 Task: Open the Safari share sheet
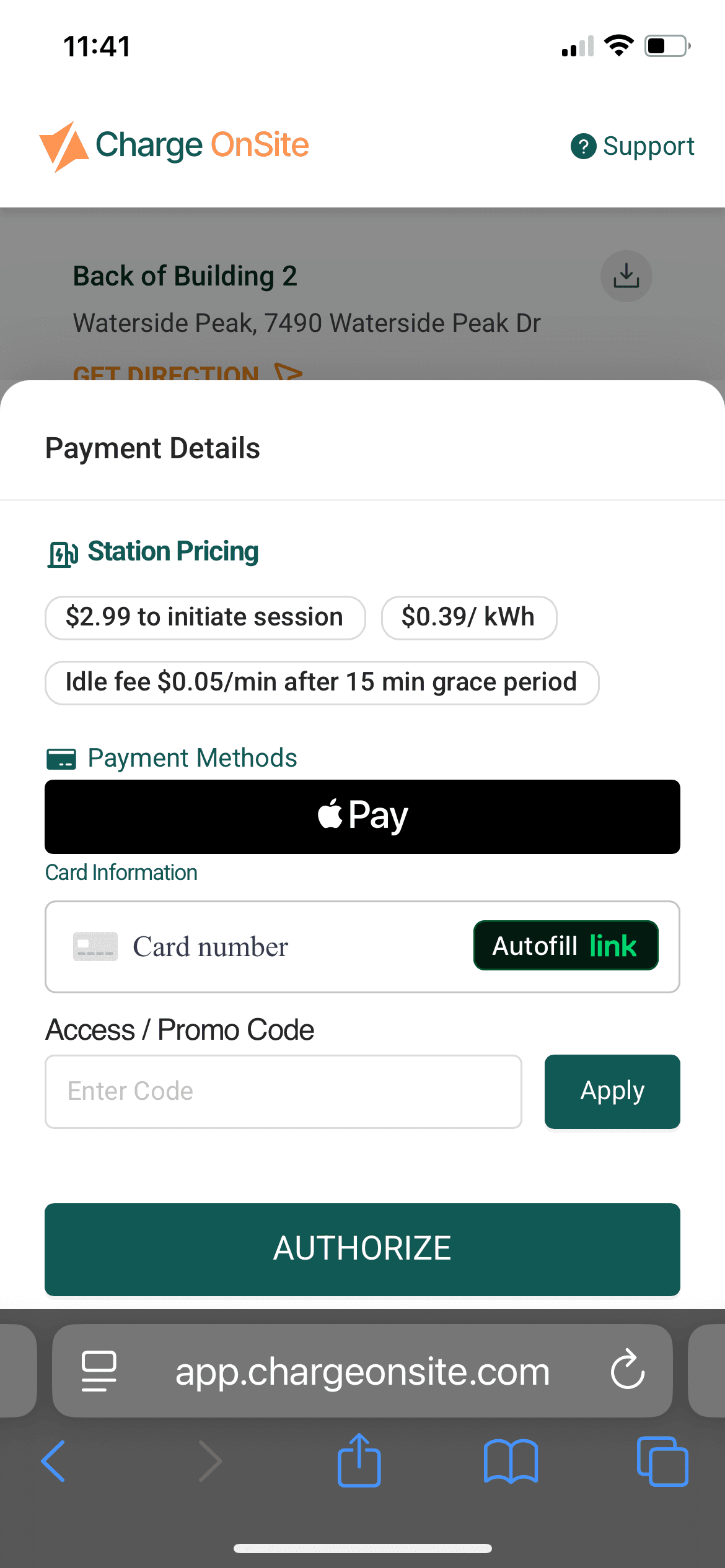click(359, 1460)
